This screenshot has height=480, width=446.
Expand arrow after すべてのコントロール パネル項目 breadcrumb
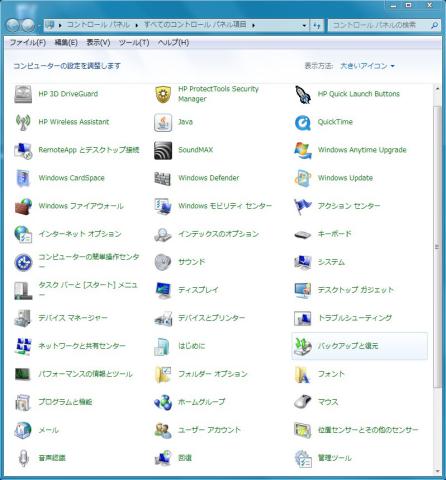tap(253, 25)
